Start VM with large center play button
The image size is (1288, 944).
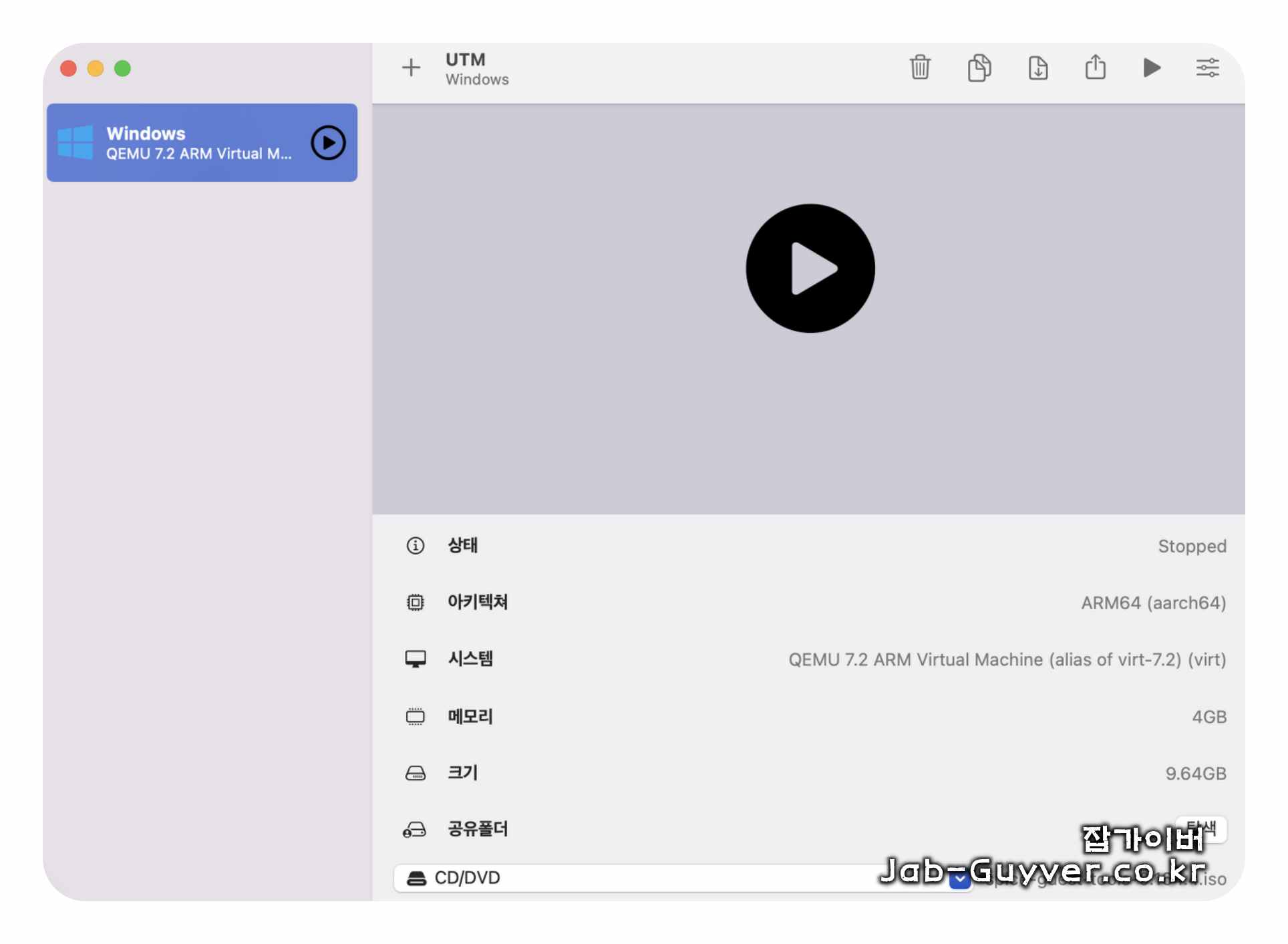810,268
